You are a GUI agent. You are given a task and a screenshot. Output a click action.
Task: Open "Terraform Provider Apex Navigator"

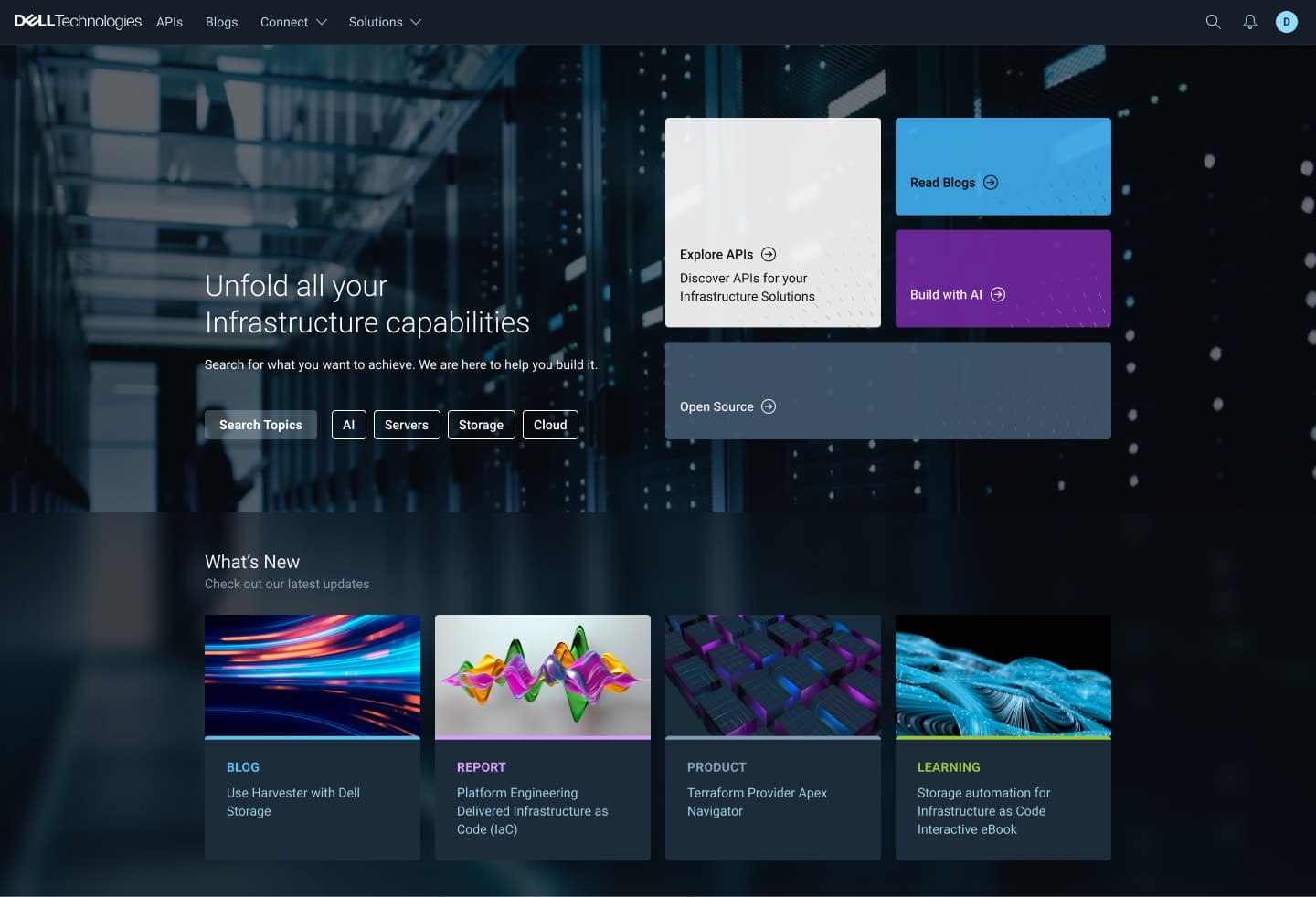pos(757,802)
